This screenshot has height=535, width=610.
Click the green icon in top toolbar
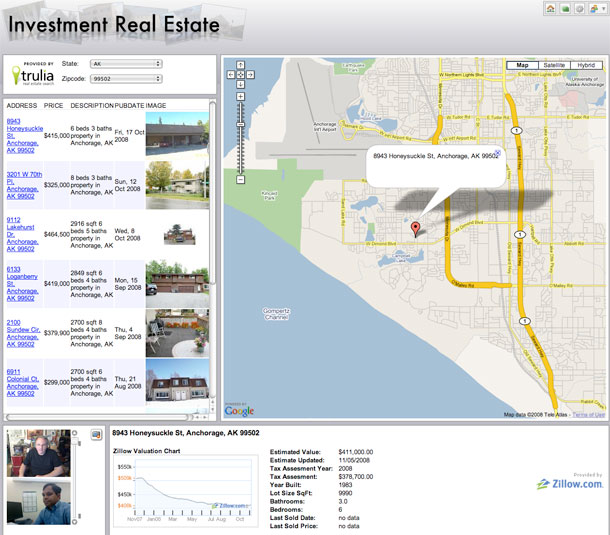pos(566,8)
